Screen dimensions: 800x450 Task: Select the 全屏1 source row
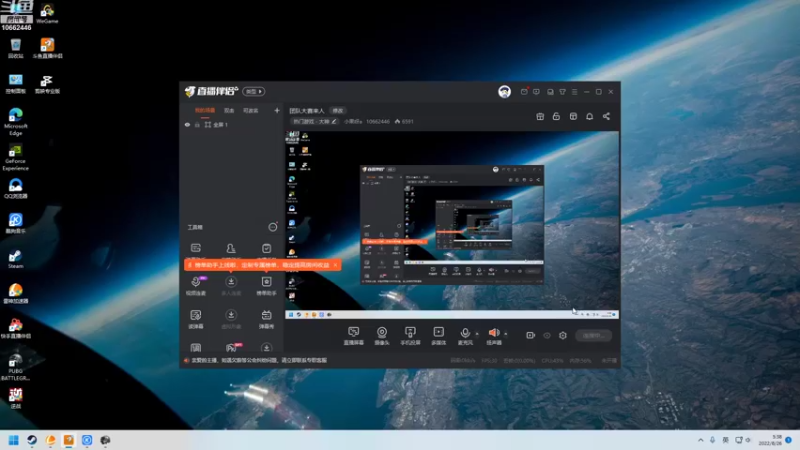point(231,124)
